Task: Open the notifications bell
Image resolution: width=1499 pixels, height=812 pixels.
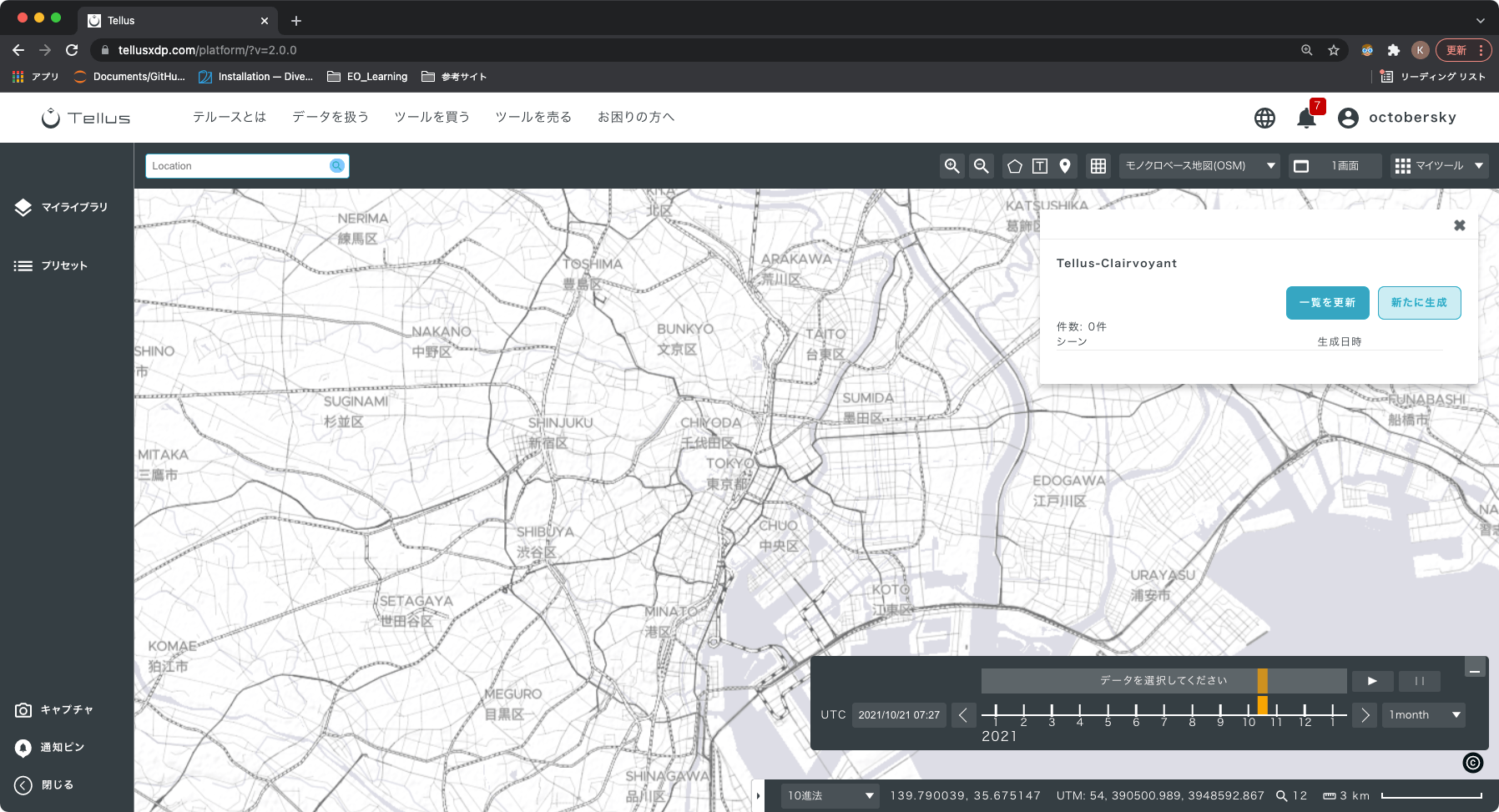Action: (1307, 118)
